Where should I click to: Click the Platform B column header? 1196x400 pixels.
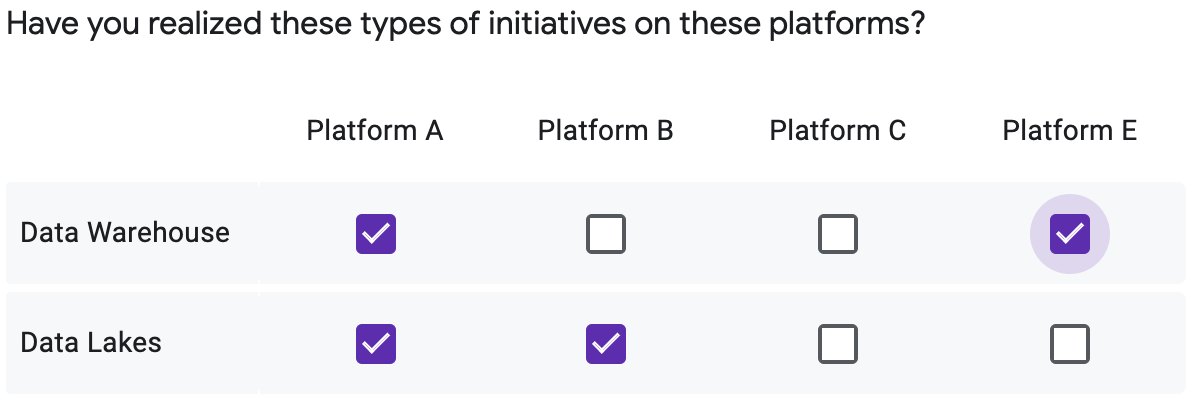[x=606, y=131]
